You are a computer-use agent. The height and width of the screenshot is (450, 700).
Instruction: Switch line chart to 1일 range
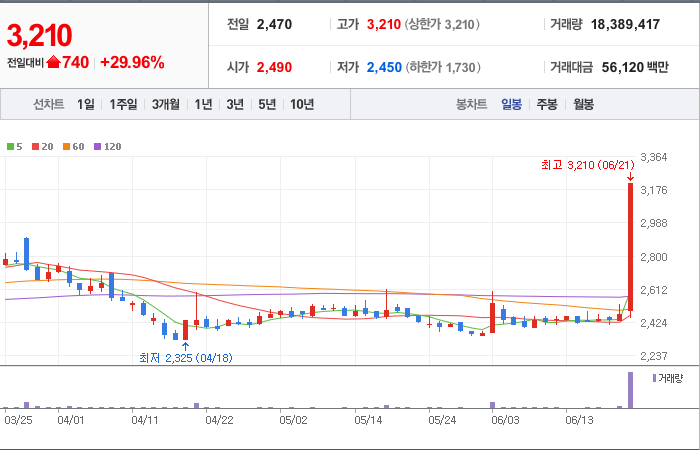coord(86,104)
